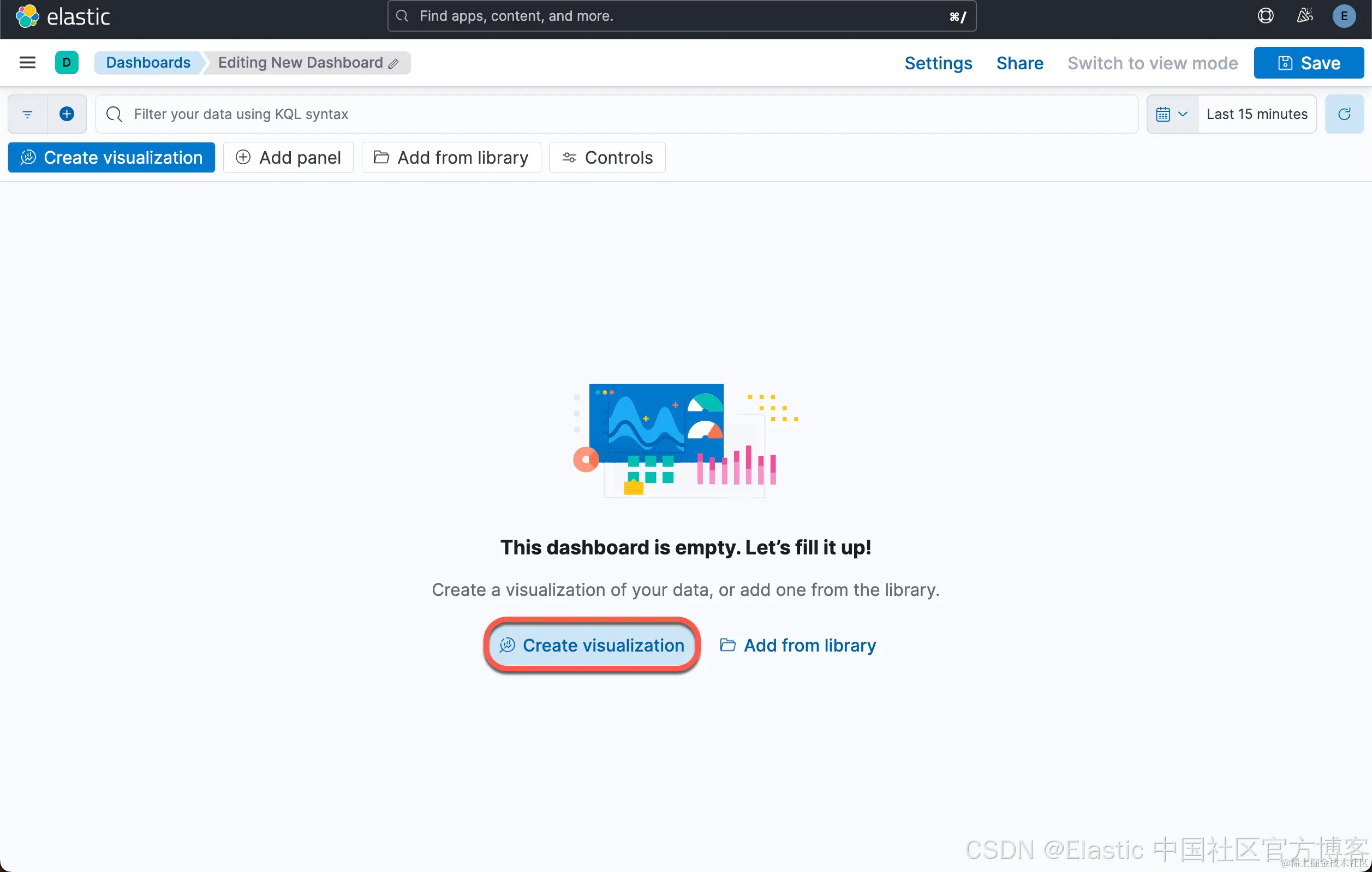Open the newsfeed celebration icon
This screenshot has height=872, width=1372.
(1305, 16)
